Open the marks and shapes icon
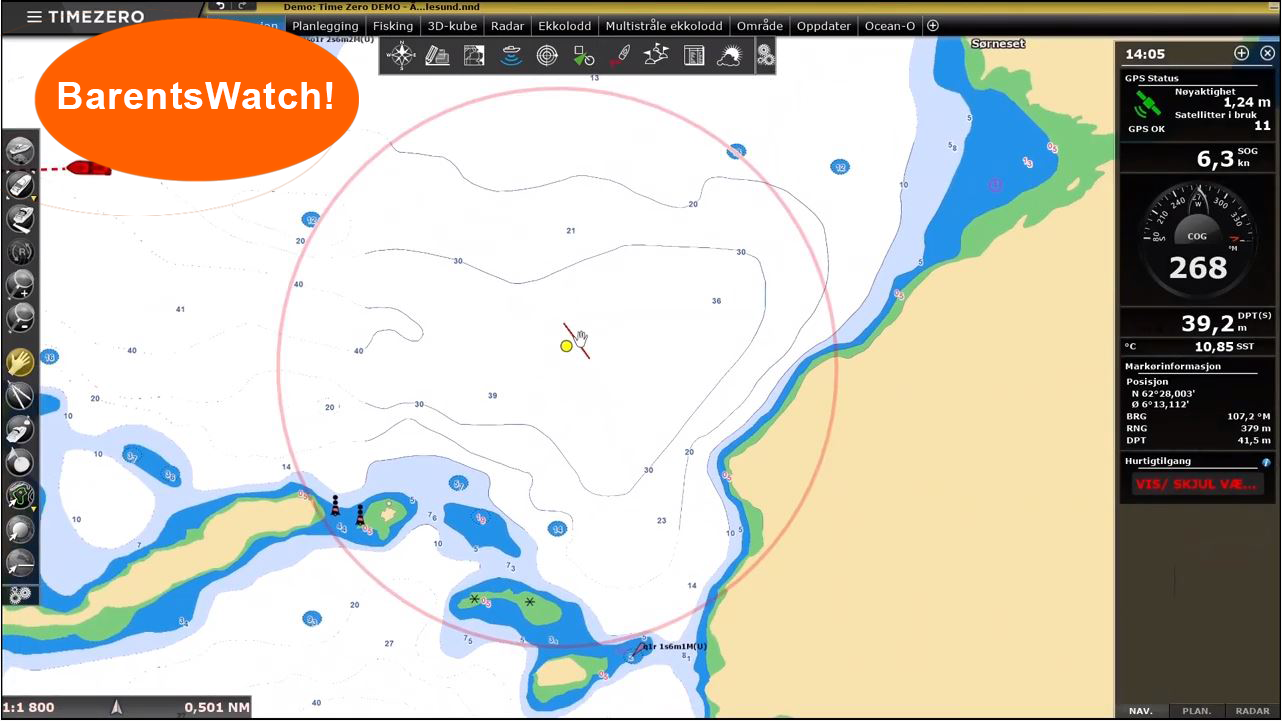 point(584,56)
